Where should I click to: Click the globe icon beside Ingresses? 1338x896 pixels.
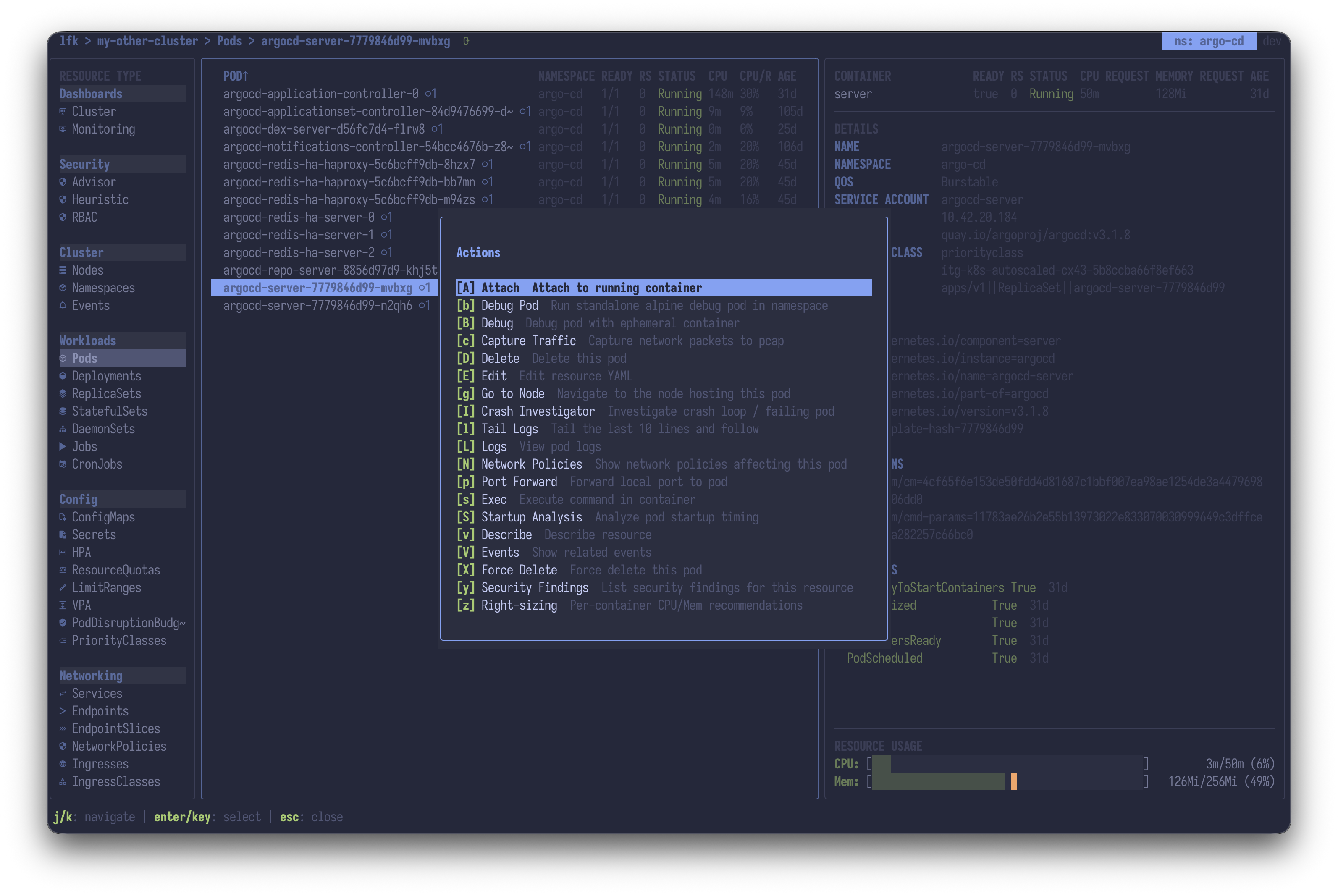pos(63,764)
